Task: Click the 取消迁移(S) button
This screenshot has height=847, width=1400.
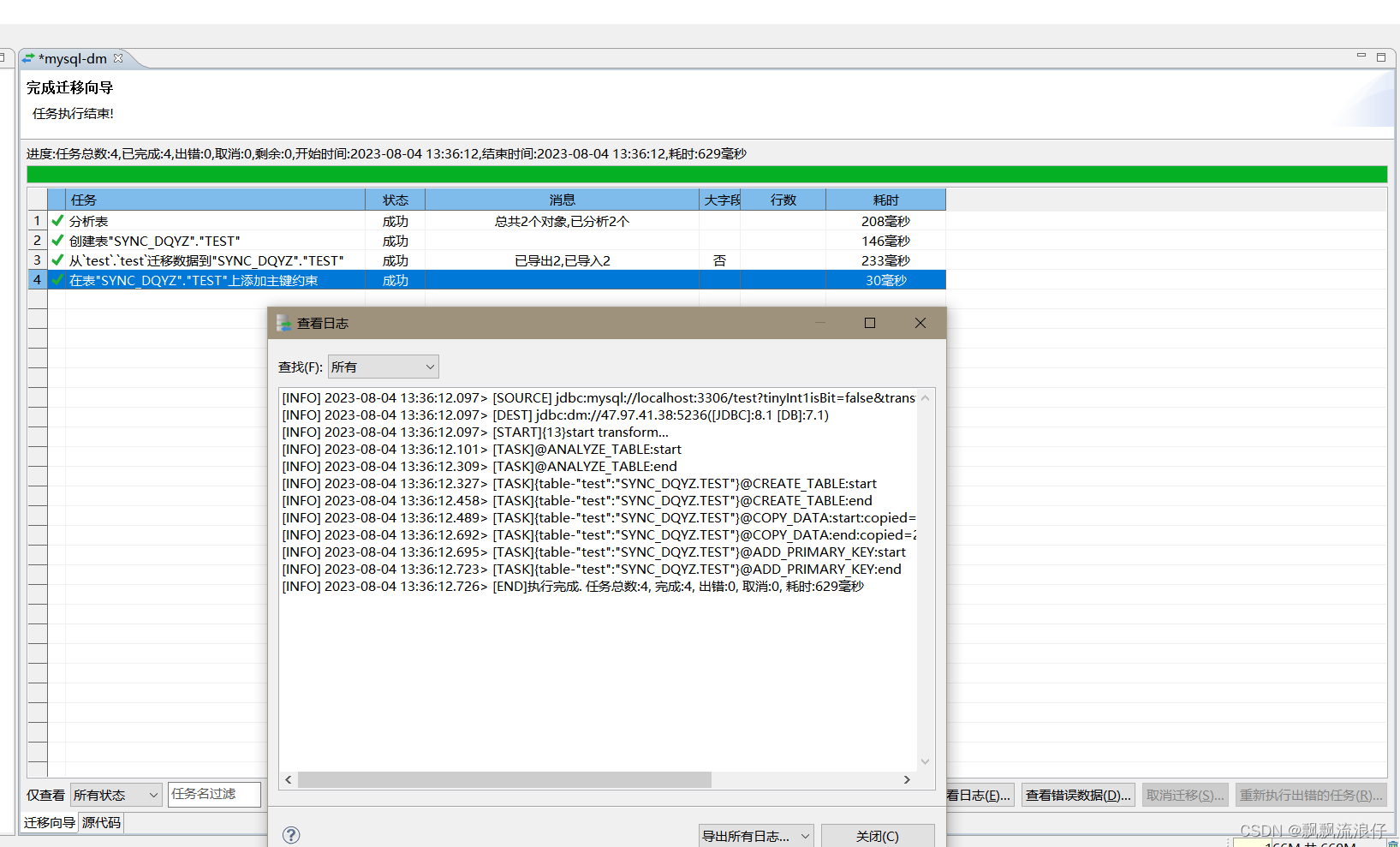Action: (1185, 795)
